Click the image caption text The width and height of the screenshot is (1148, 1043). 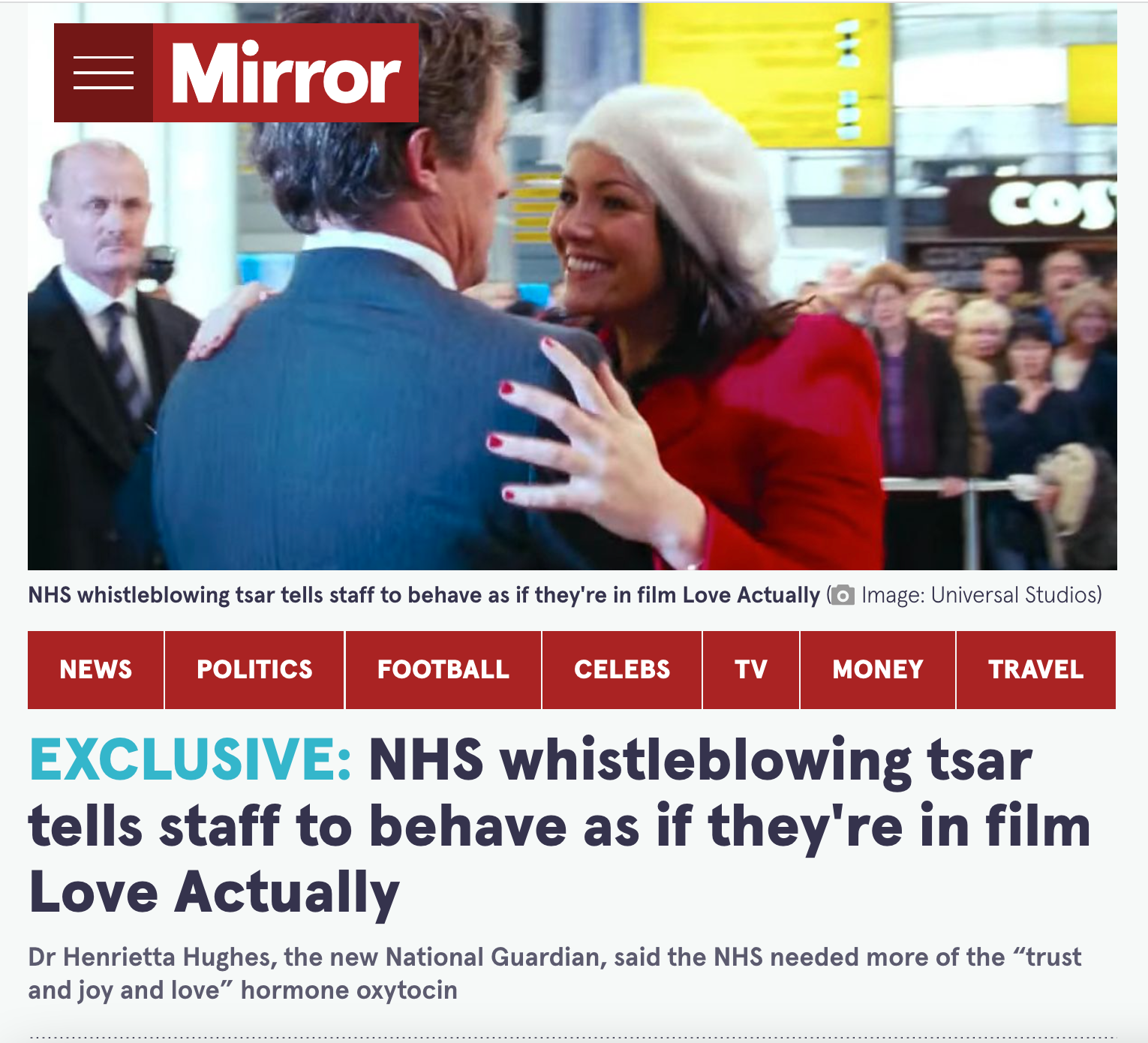point(424,595)
